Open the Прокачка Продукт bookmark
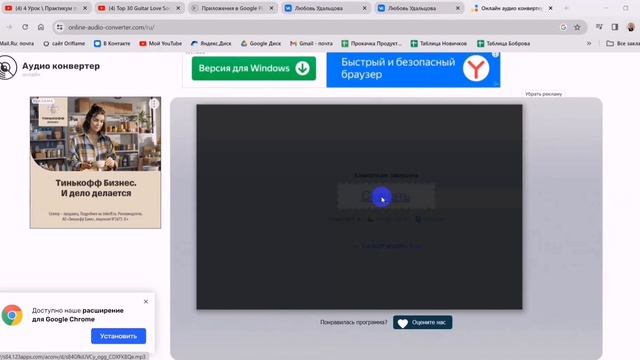 [x=372, y=43]
